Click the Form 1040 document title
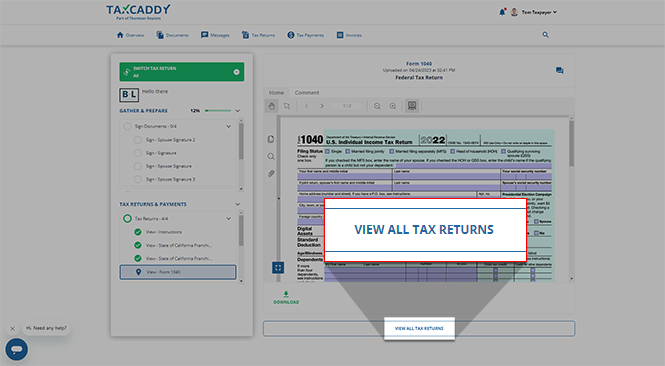 click(419, 64)
